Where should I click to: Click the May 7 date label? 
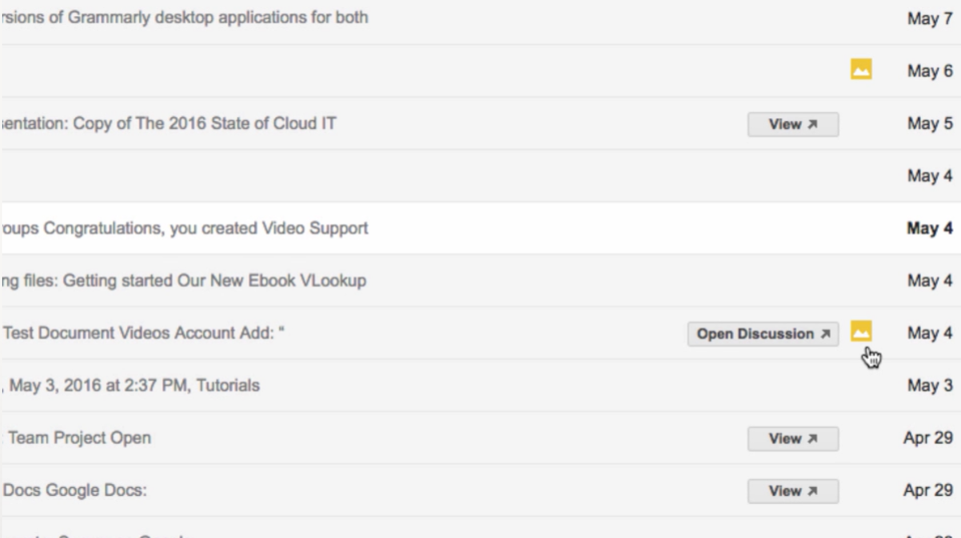pyautogui.click(x=930, y=18)
